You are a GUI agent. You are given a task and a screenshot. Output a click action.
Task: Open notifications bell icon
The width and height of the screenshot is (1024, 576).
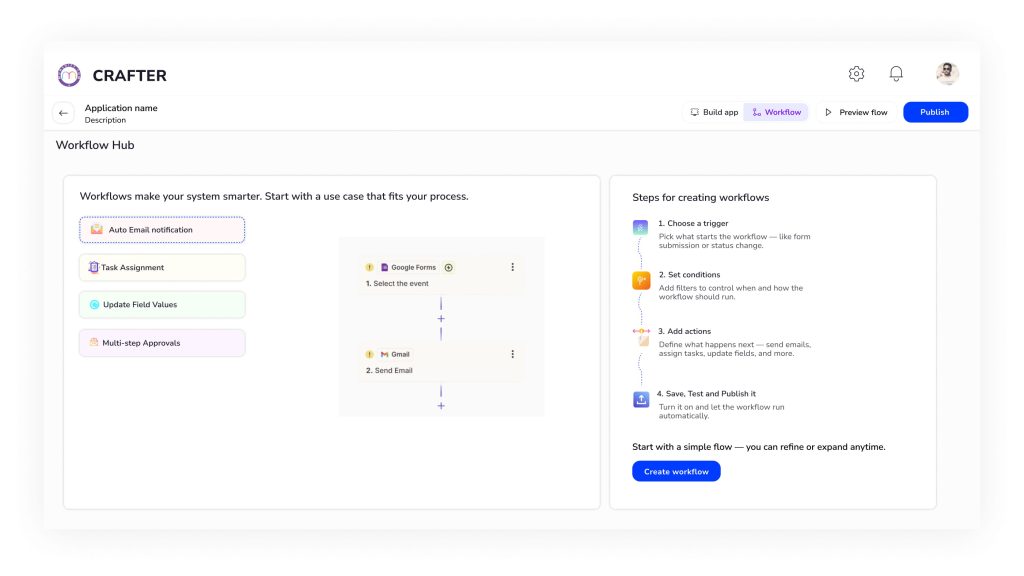click(x=896, y=74)
